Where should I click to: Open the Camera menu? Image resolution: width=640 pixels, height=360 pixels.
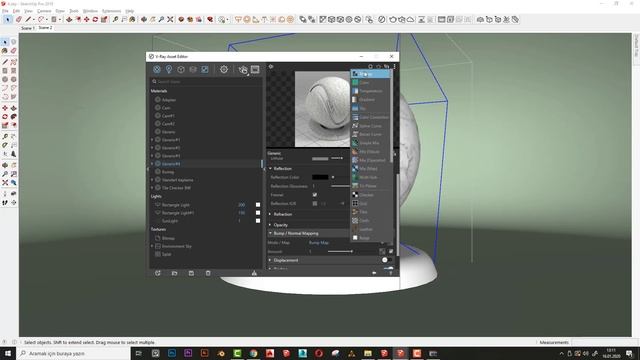pyautogui.click(x=44, y=11)
